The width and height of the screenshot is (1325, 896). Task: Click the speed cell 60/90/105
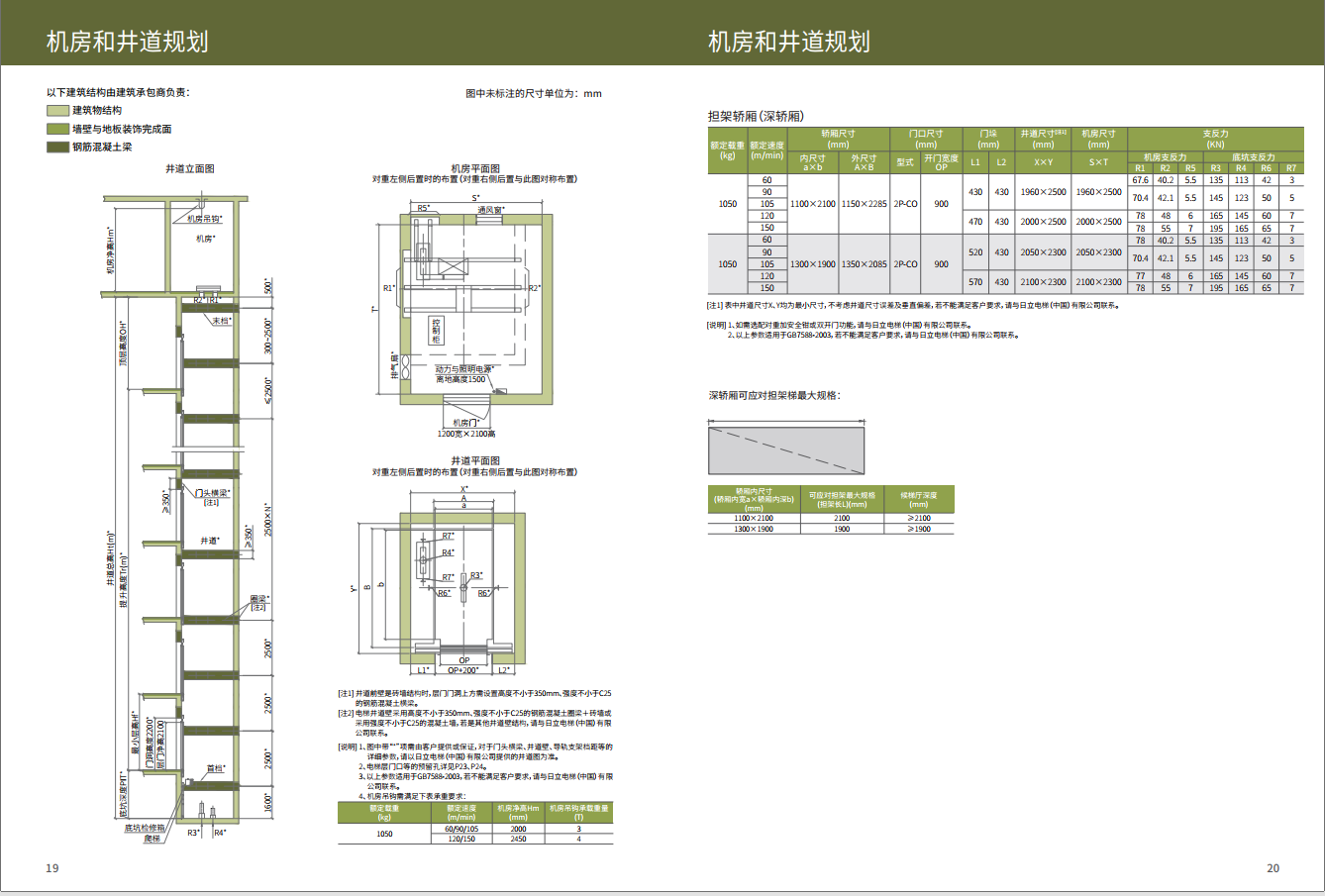click(x=461, y=829)
